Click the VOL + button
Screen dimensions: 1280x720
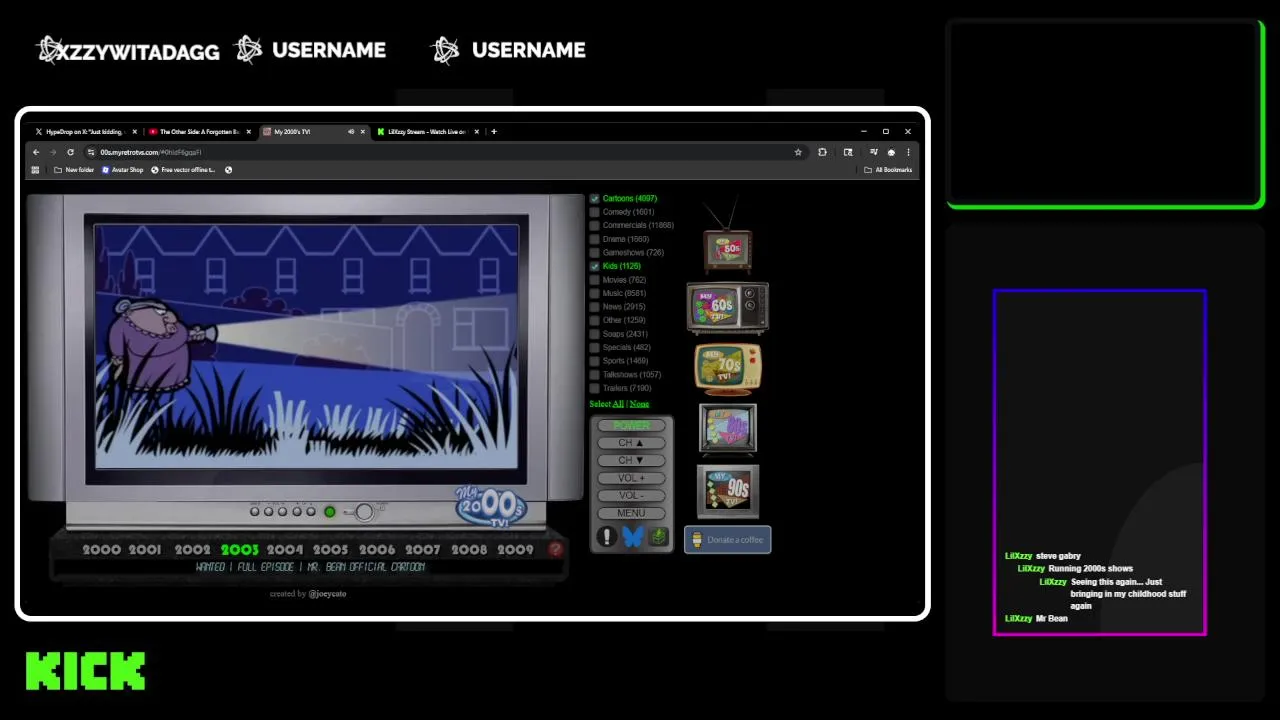coord(631,478)
